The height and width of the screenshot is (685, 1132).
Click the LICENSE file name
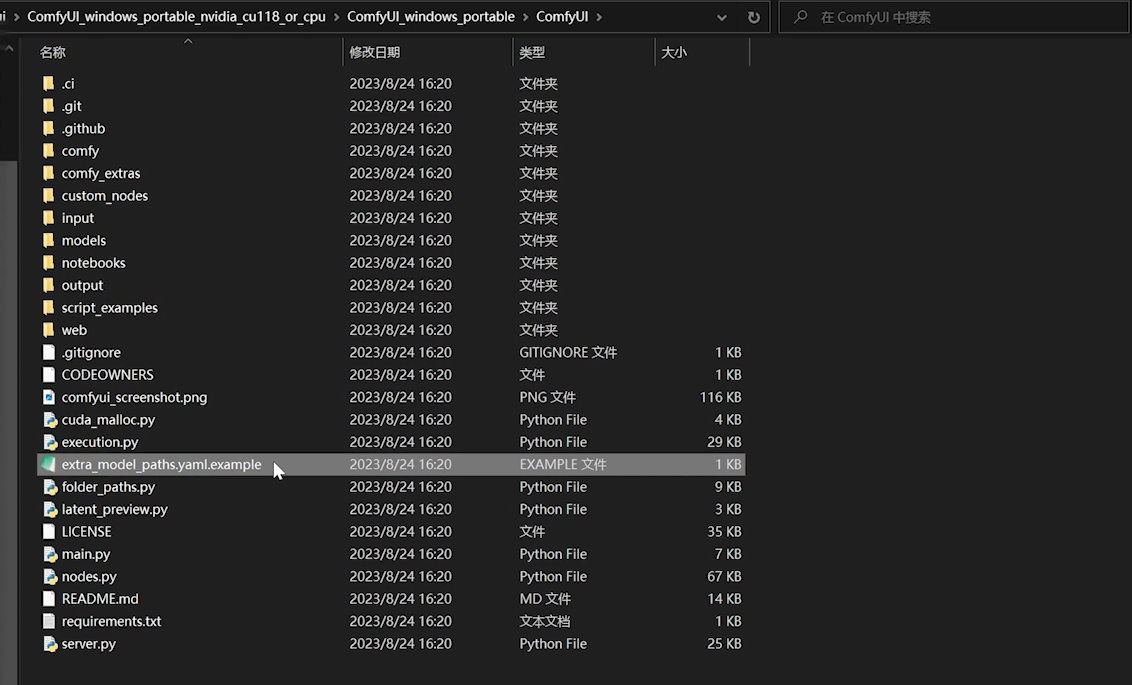point(87,532)
